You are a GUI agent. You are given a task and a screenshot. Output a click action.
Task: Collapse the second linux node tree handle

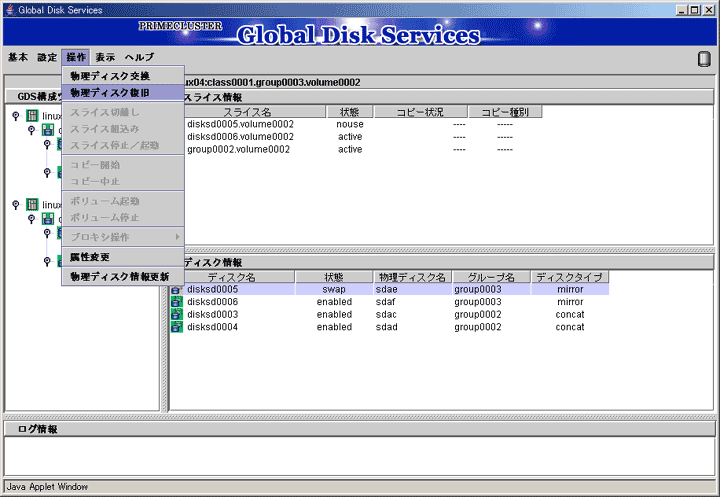coord(16,204)
